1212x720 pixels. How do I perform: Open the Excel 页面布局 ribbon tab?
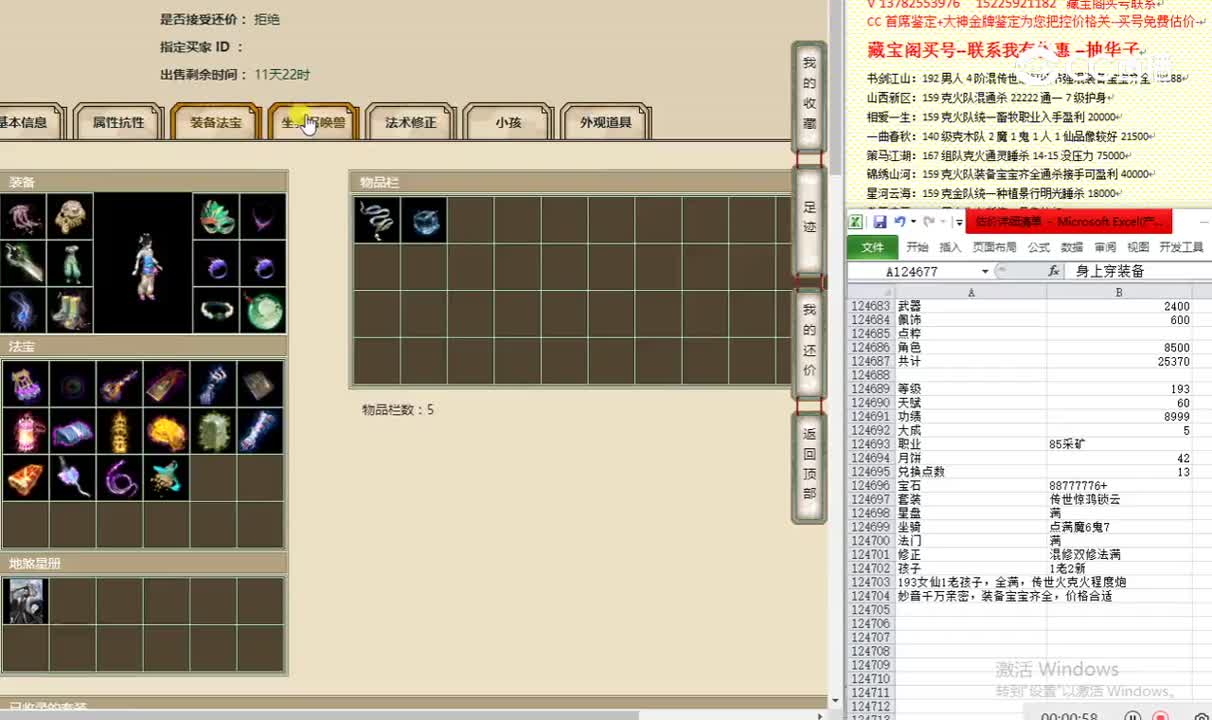995,247
